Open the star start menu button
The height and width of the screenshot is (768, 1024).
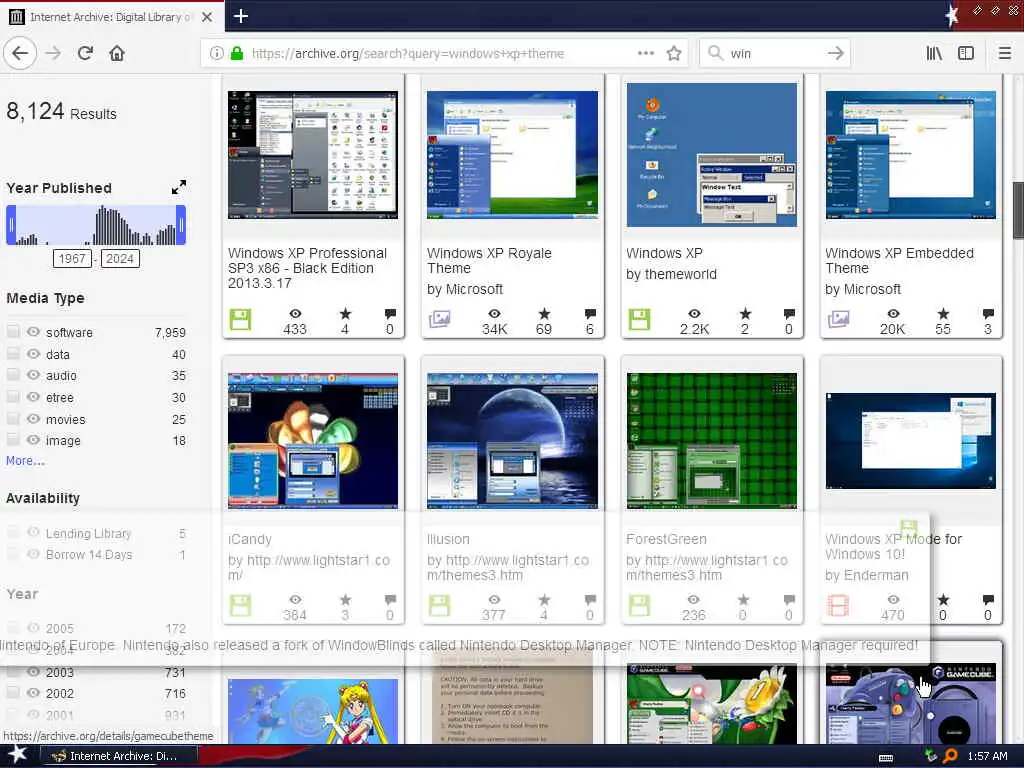(x=18, y=755)
